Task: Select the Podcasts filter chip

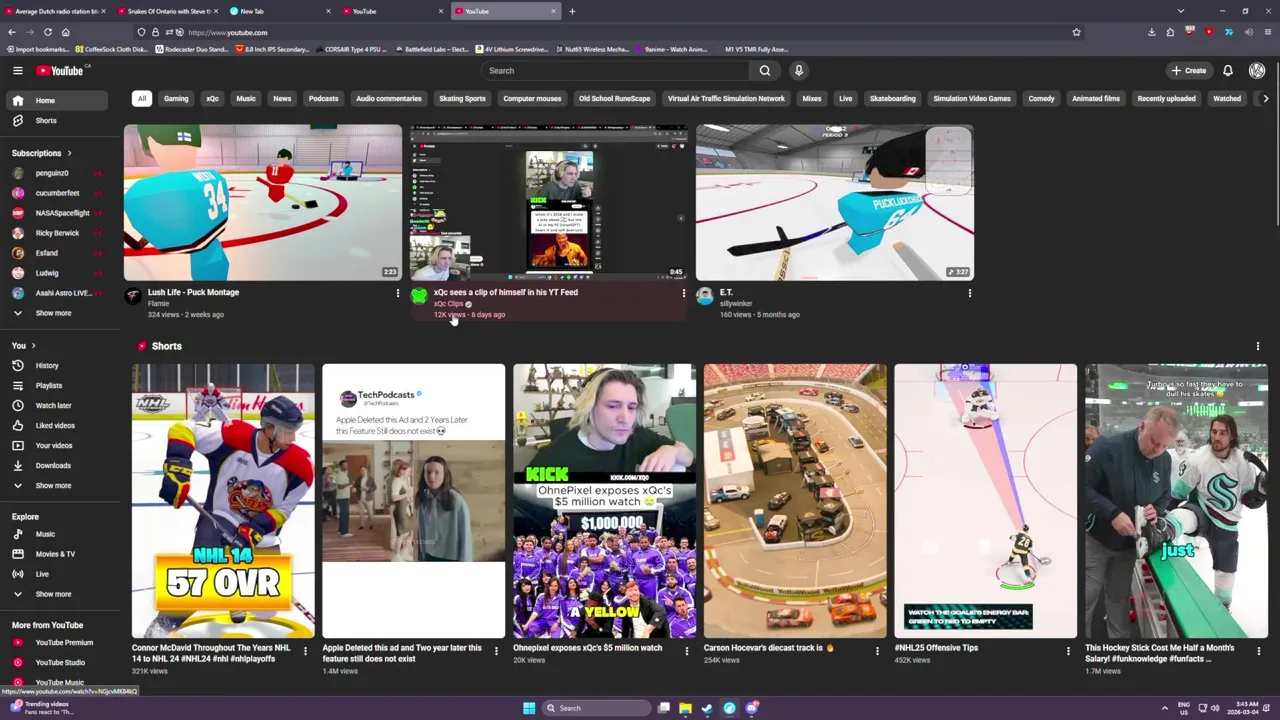Action: coord(323,99)
